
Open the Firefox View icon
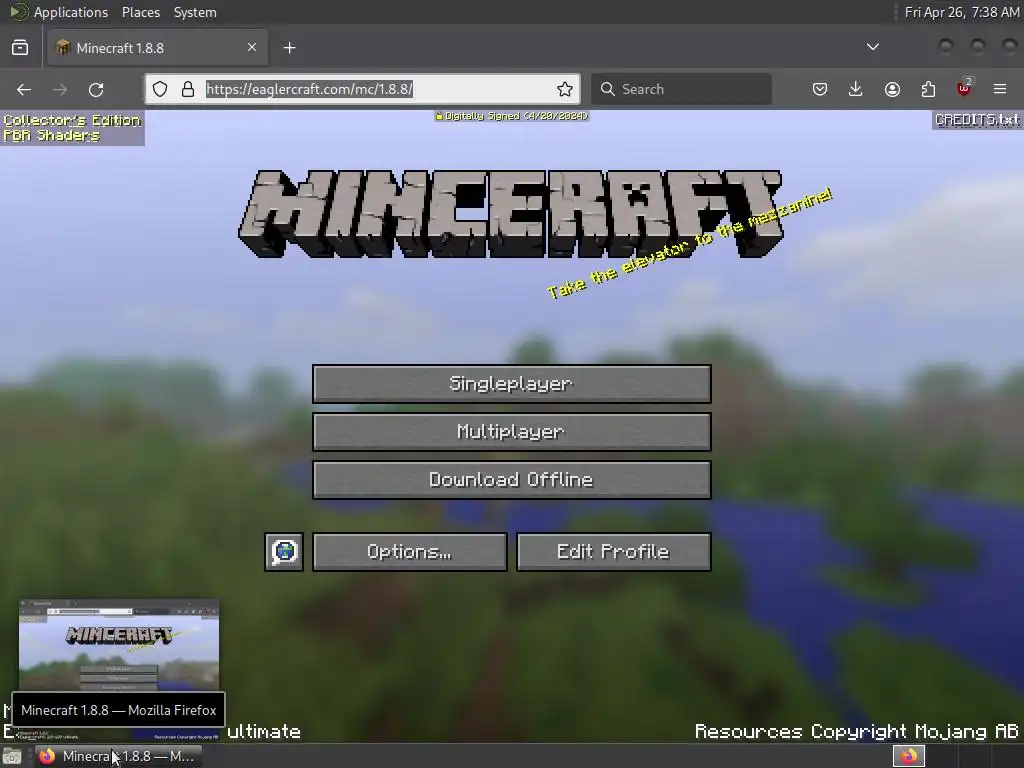[20, 48]
